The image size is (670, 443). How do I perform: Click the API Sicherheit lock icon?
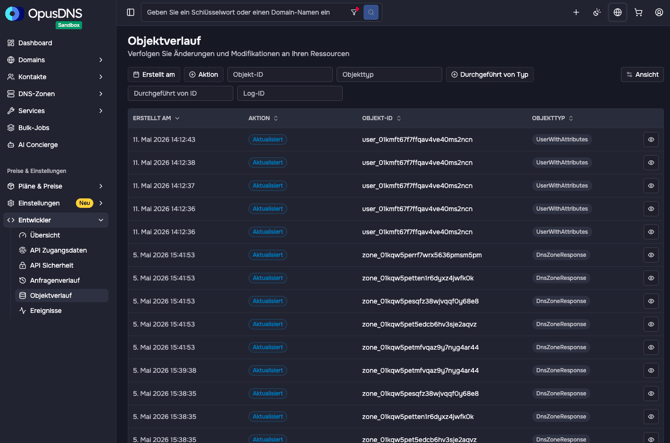coord(23,265)
